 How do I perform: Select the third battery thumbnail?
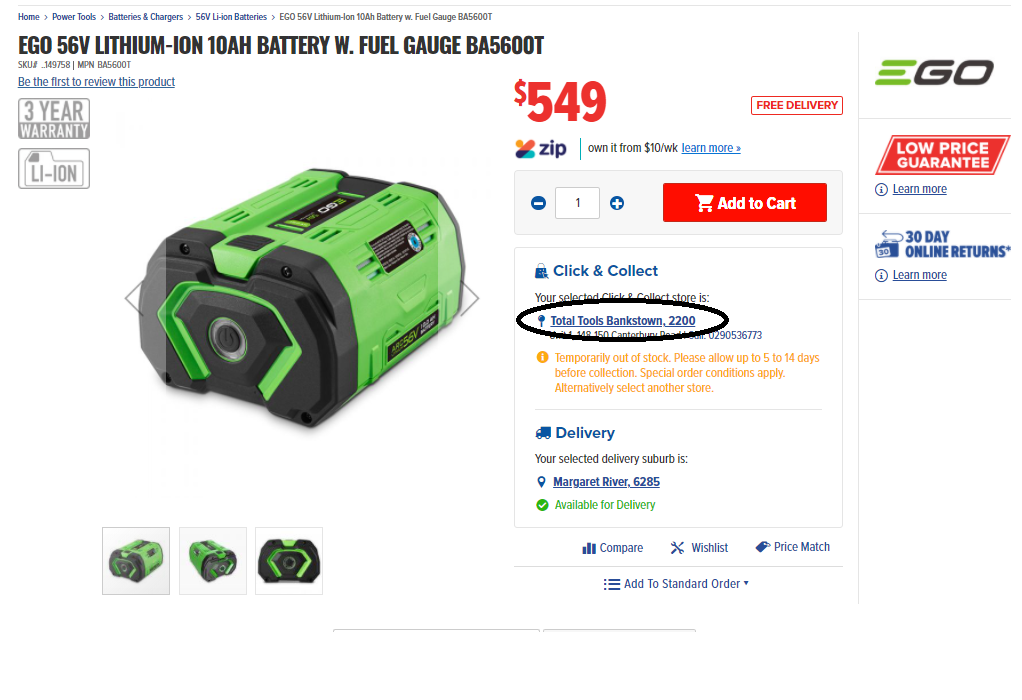[289, 561]
